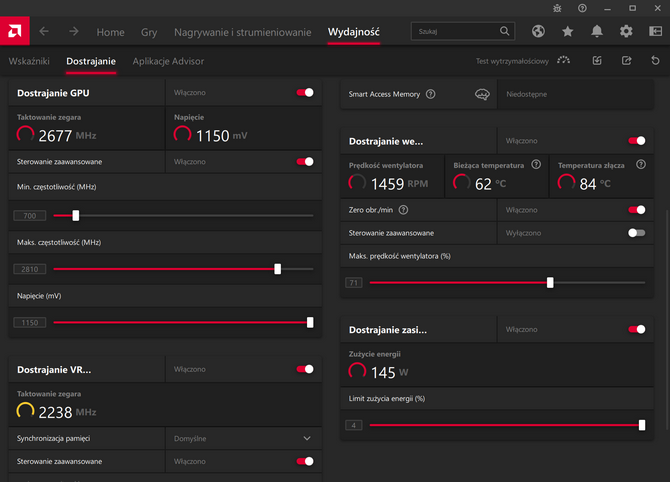This screenshot has height=482, width=670.
Task: Enable fan Sterowanie zaawansowane switch
Action: pos(637,233)
